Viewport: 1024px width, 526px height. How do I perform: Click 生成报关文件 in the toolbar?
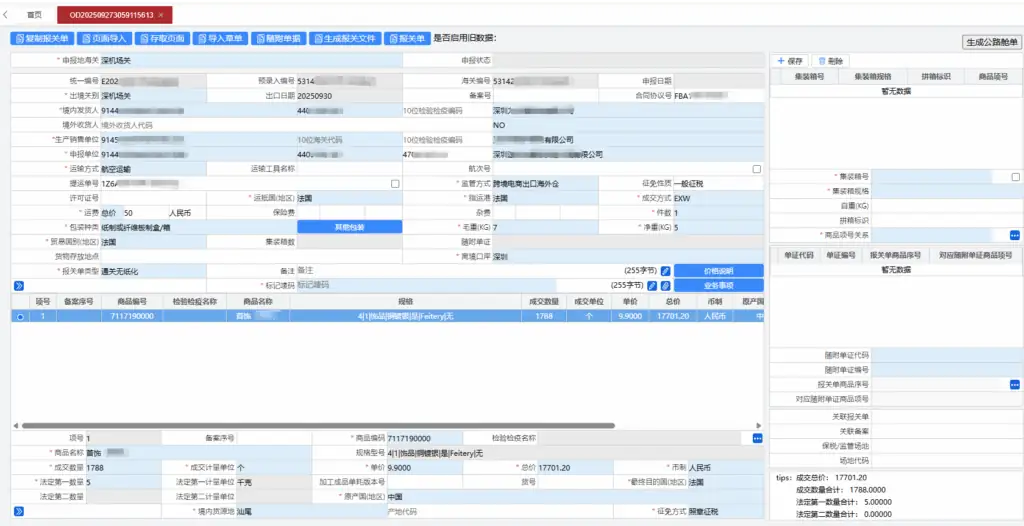(x=345, y=39)
